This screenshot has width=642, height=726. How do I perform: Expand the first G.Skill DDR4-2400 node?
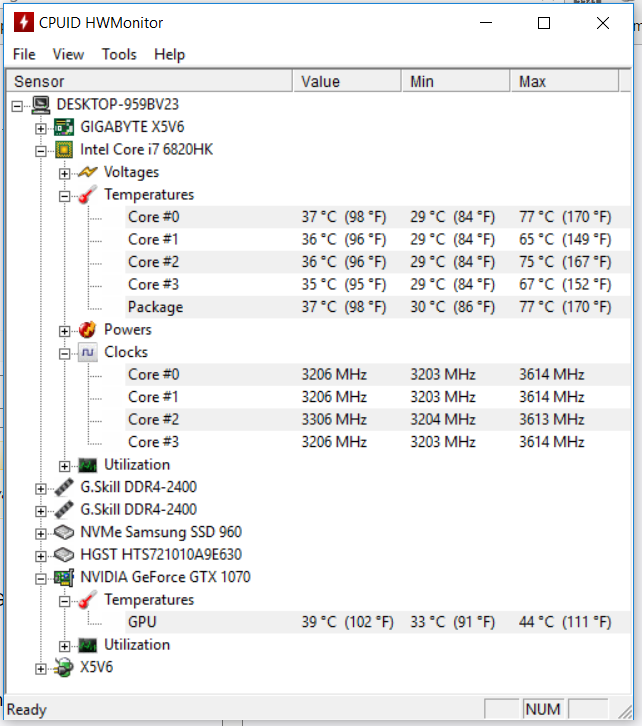(41, 489)
